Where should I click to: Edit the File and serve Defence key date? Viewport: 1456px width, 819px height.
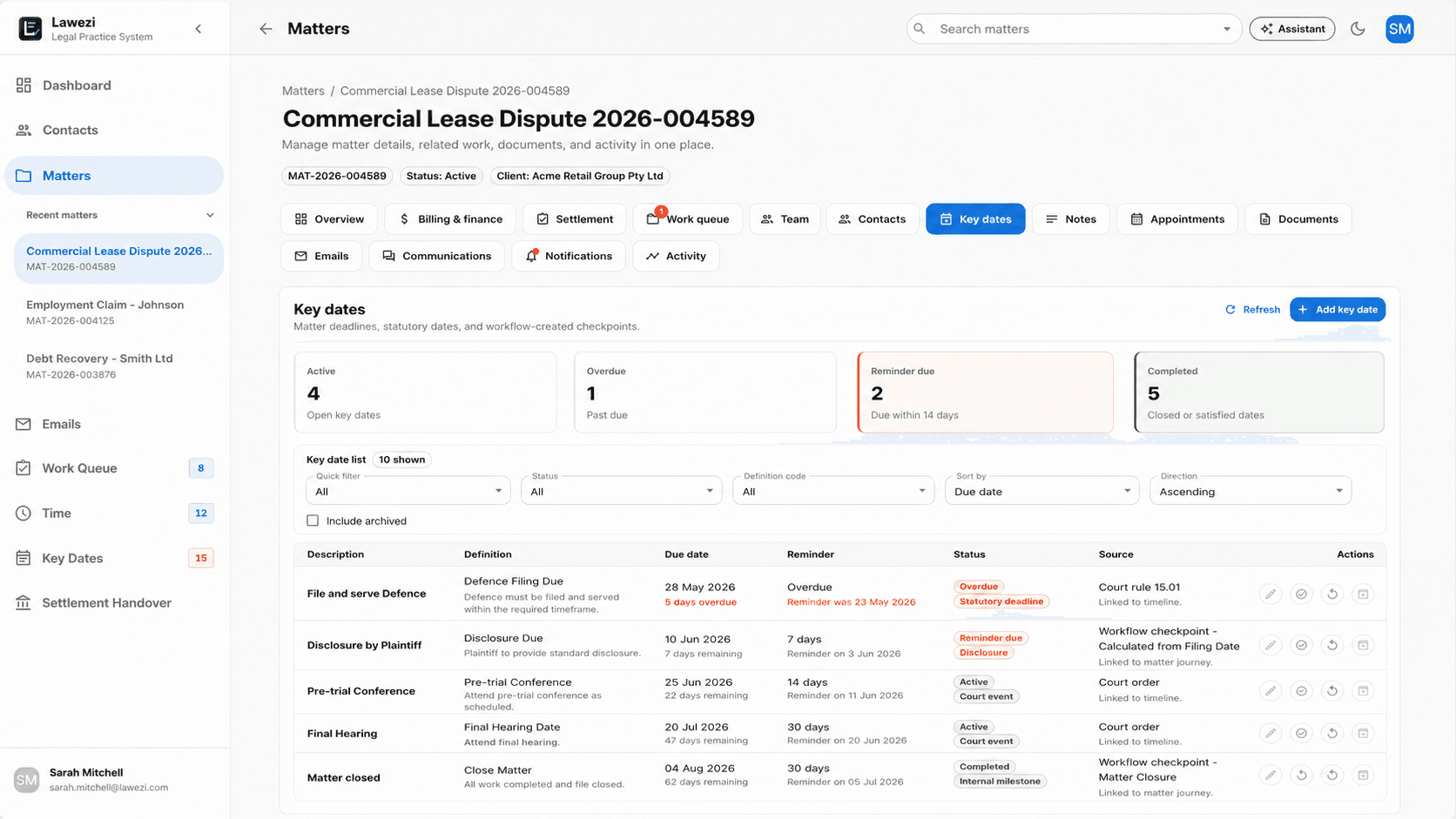click(1271, 594)
